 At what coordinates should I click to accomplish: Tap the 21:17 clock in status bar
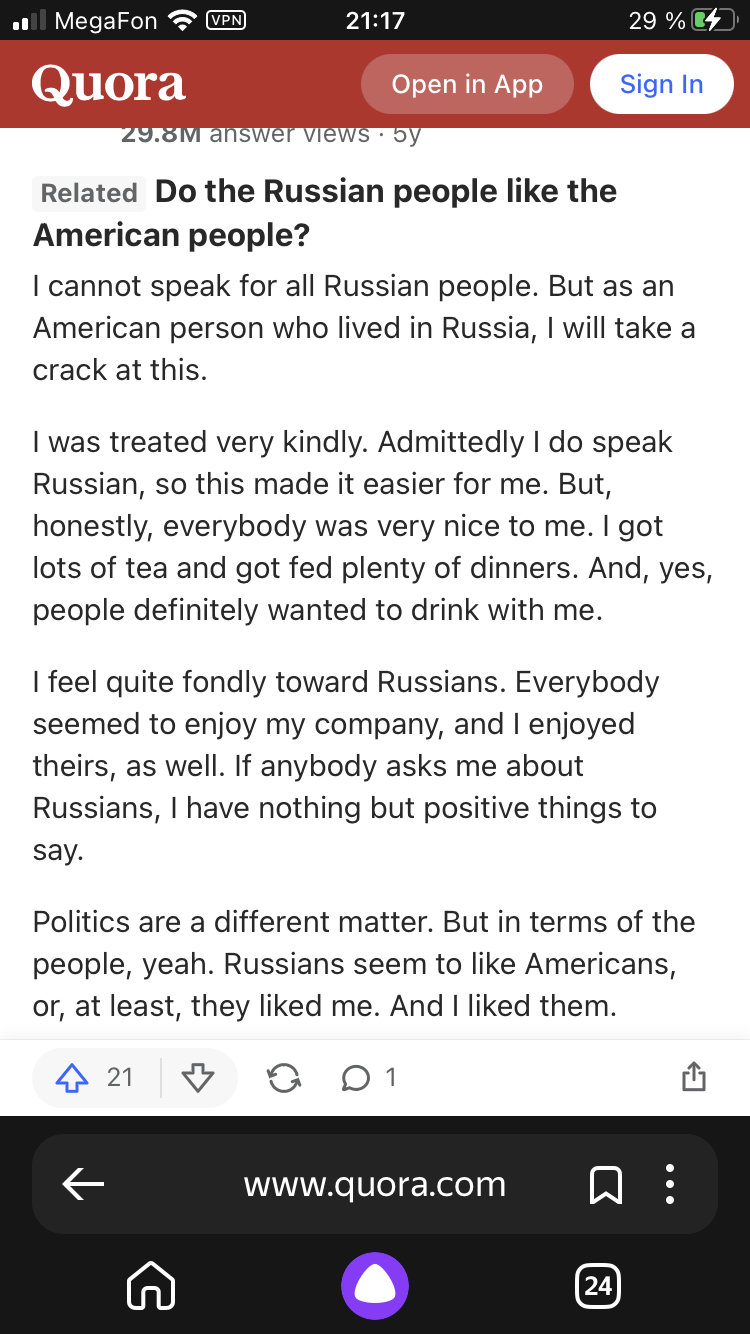pos(375,20)
